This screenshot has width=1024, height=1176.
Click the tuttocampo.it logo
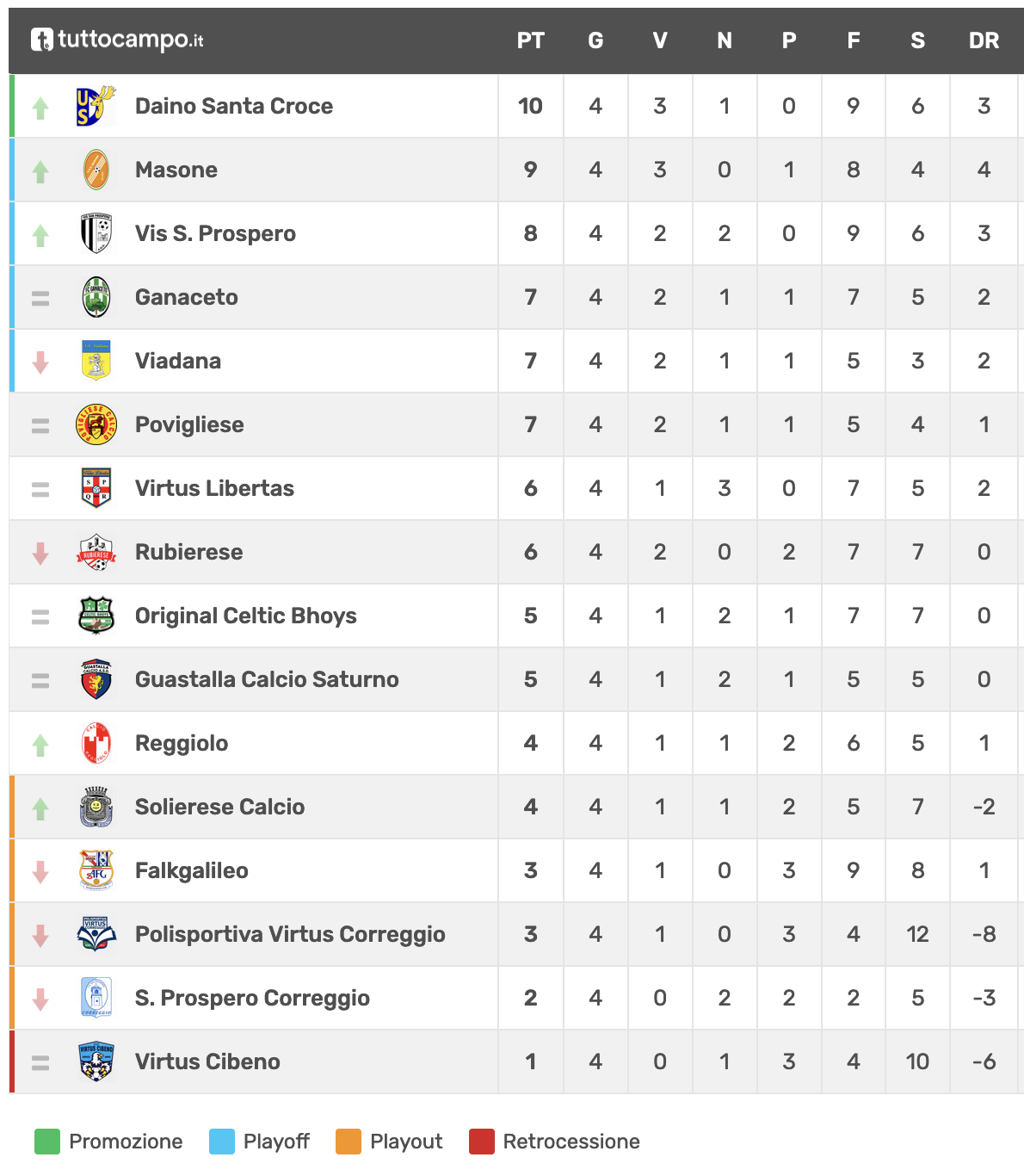click(x=117, y=40)
